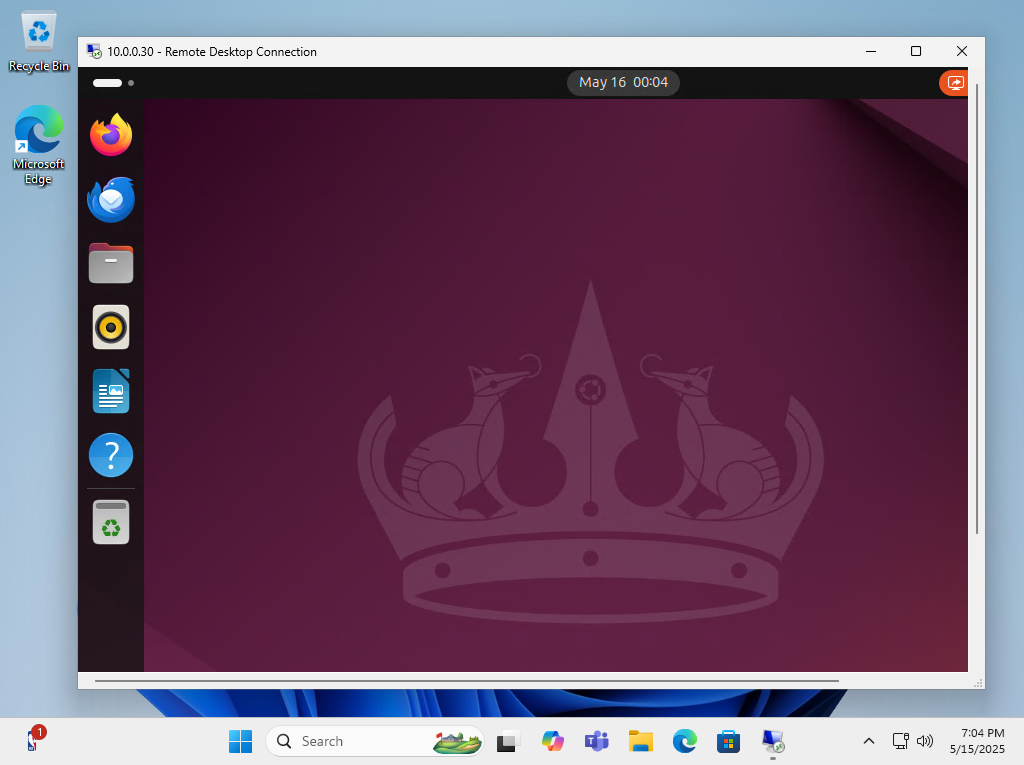Launch Copilot from the taskbar
This screenshot has width=1024, height=765.
point(552,741)
